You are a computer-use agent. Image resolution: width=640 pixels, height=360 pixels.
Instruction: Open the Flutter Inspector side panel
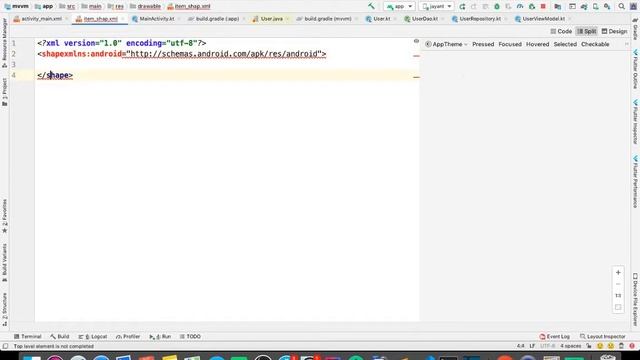[636, 122]
